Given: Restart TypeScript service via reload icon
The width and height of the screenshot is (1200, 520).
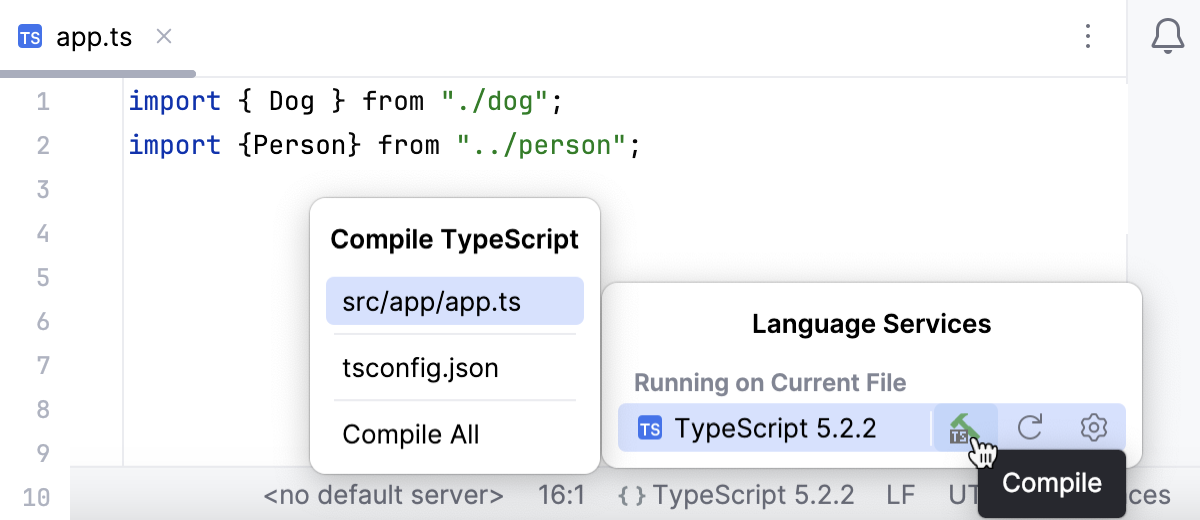Looking at the screenshot, I should point(1030,428).
